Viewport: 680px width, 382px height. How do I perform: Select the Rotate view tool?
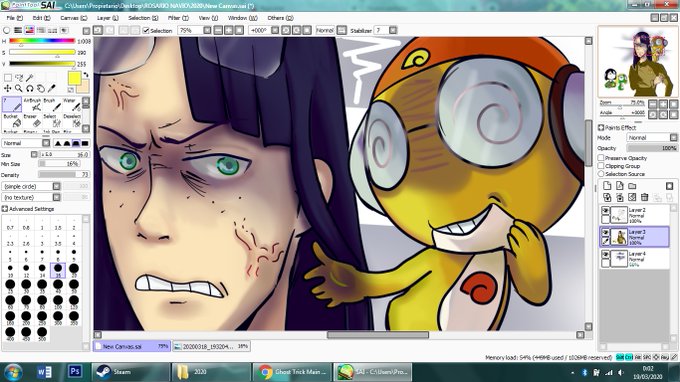(x=29, y=88)
